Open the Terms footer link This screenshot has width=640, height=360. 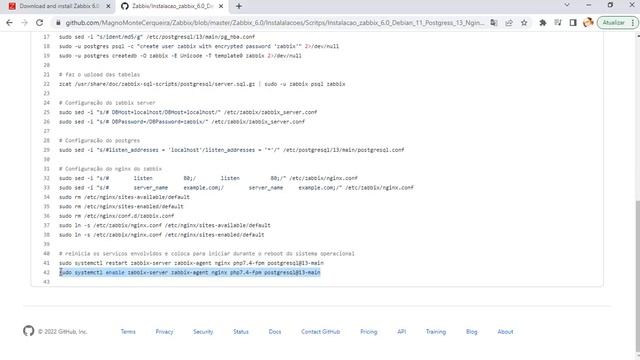pos(128,332)
